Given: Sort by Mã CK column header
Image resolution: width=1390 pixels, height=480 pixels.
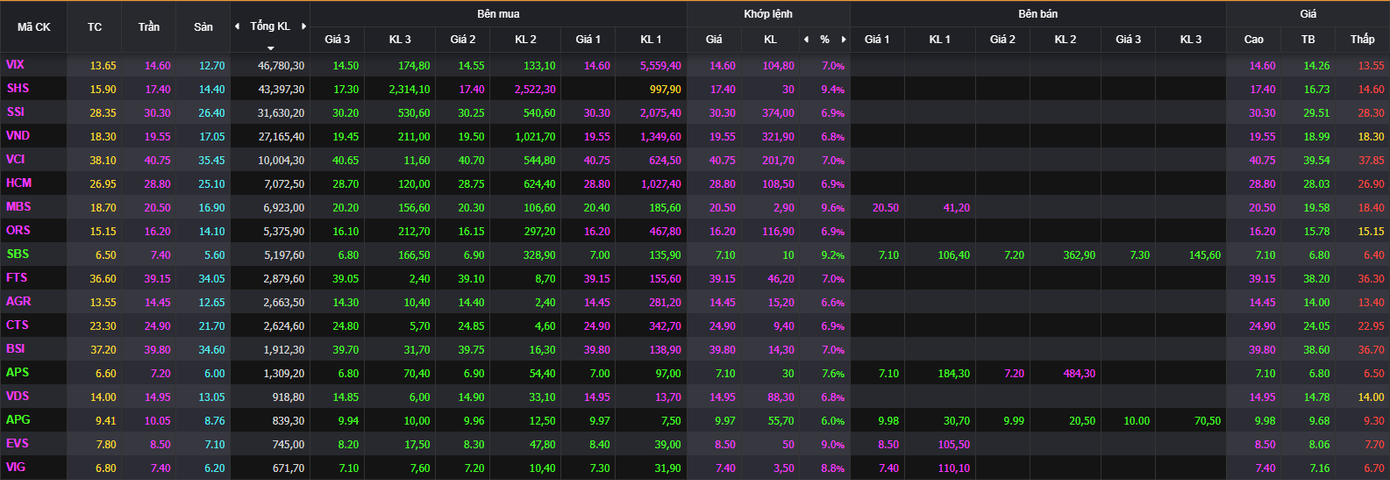Looking at the screenshot, I should (34, 27).
